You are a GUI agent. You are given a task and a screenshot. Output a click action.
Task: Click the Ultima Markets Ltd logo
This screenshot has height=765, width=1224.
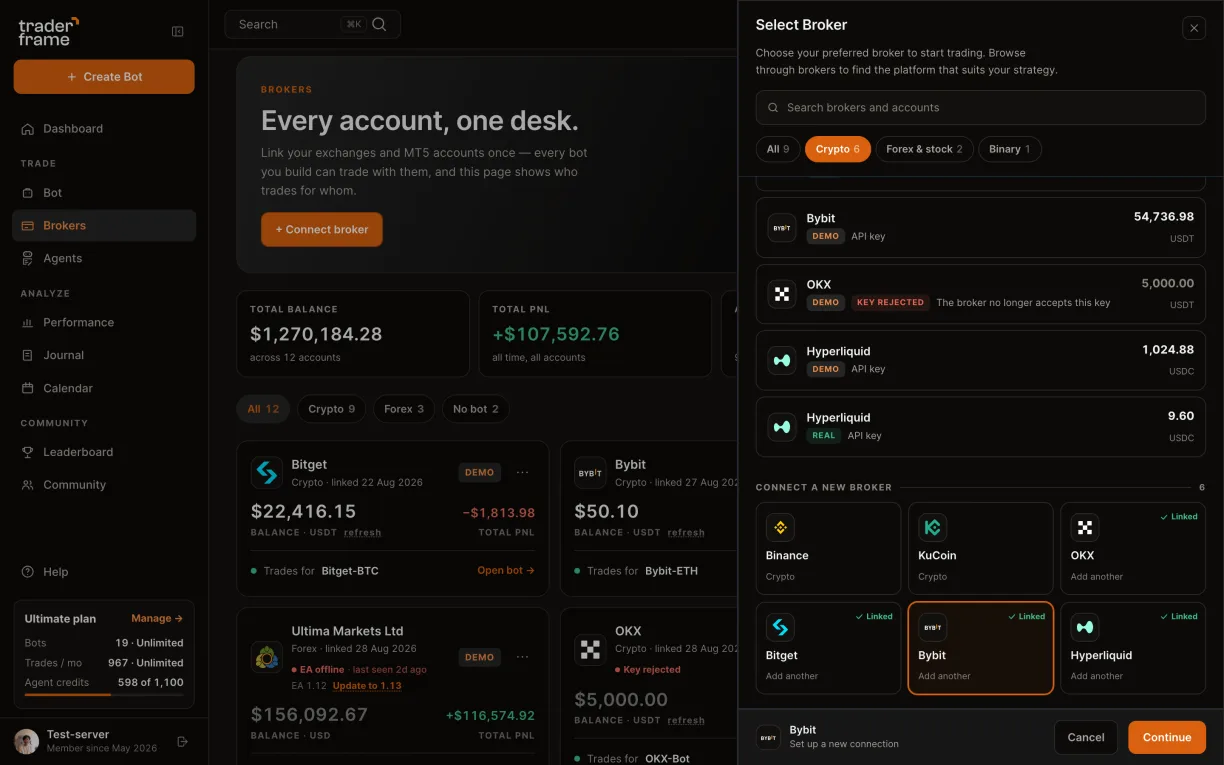click(x=267, y=657)
